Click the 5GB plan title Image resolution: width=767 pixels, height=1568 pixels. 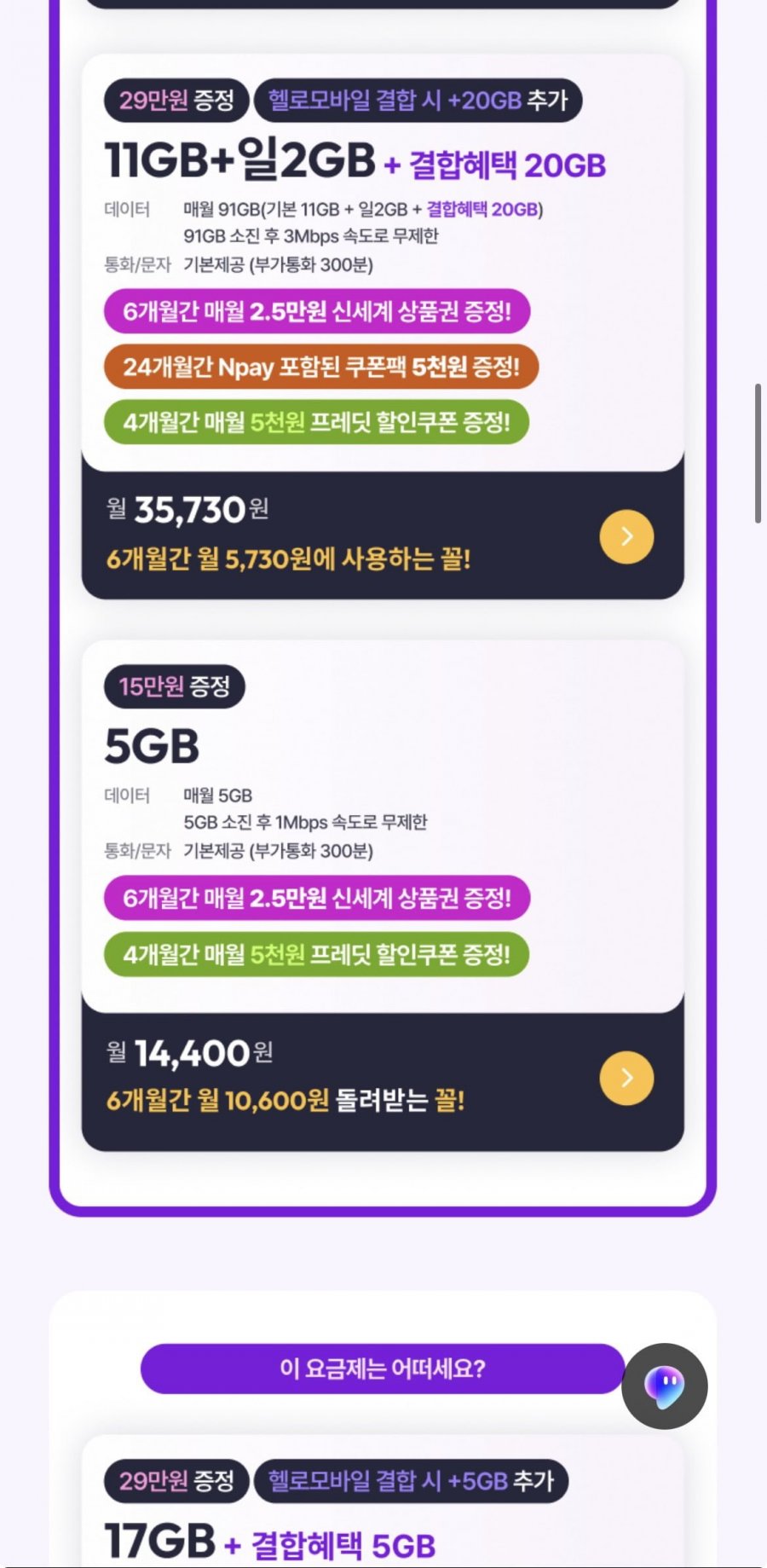tap(152, 746)
